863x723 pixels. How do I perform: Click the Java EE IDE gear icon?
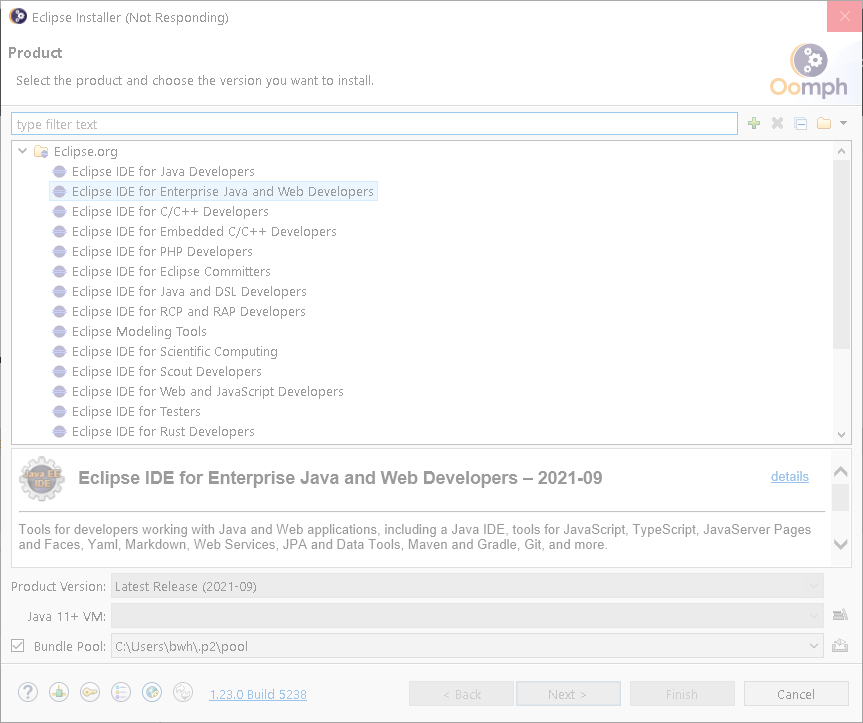[42, 479]
